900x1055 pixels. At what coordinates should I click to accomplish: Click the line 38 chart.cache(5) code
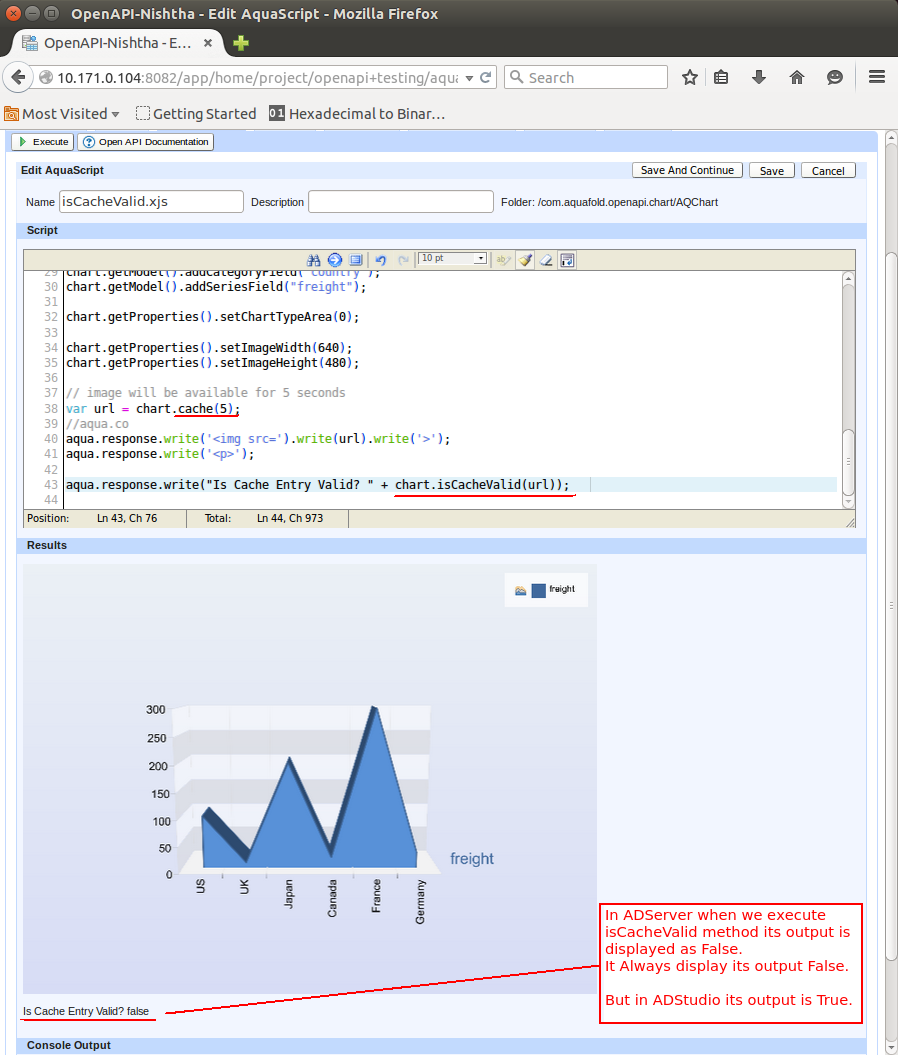[153, 408]
